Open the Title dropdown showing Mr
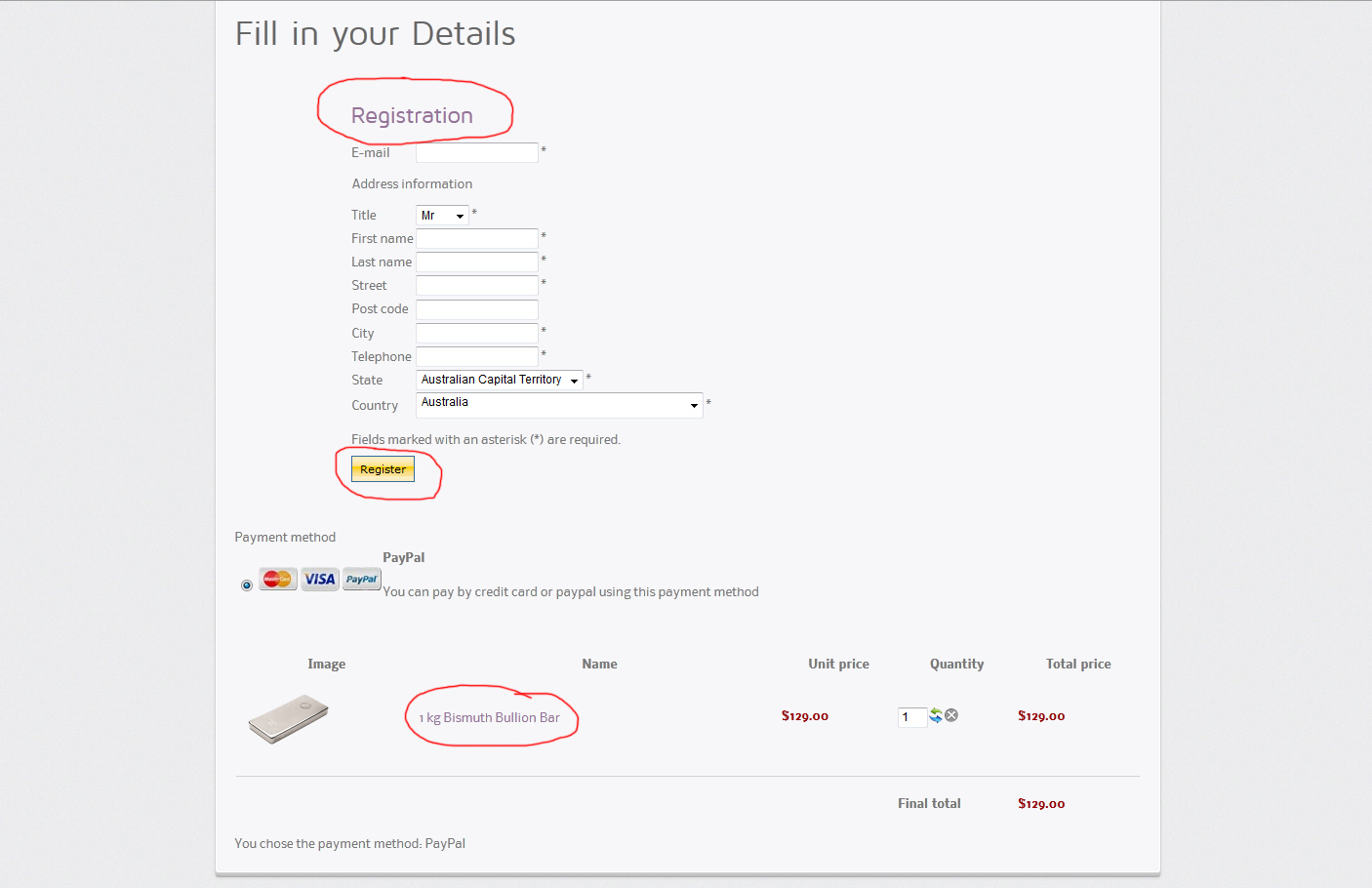This screenshot has height=888, width=1372. coord(442,216)
